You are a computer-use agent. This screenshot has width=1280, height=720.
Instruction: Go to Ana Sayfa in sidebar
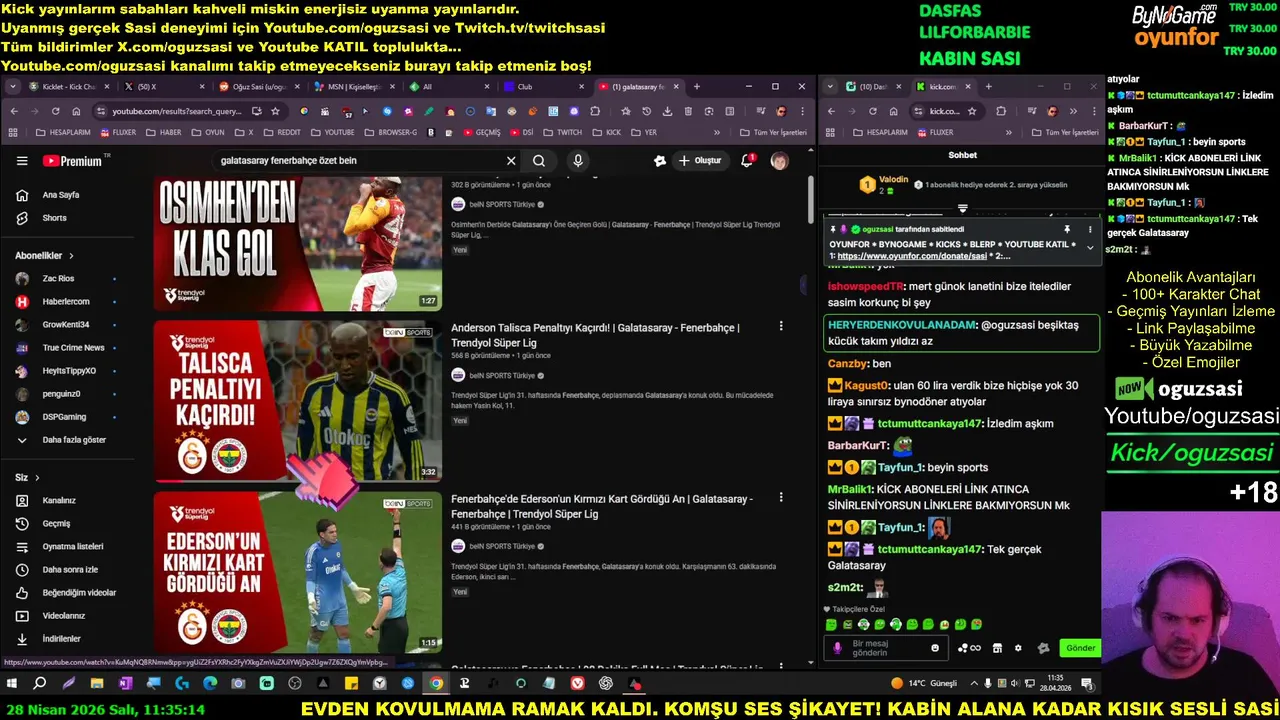[61, 195]
